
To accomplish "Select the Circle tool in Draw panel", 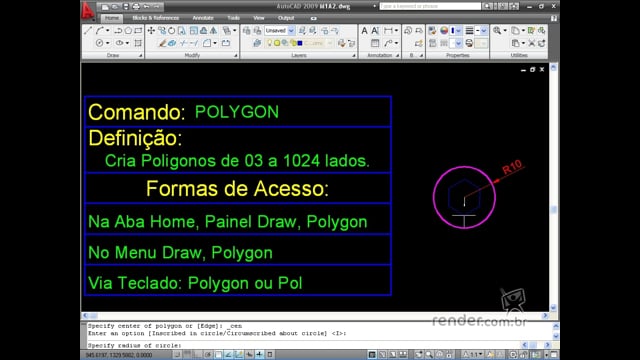I will 100,43.
